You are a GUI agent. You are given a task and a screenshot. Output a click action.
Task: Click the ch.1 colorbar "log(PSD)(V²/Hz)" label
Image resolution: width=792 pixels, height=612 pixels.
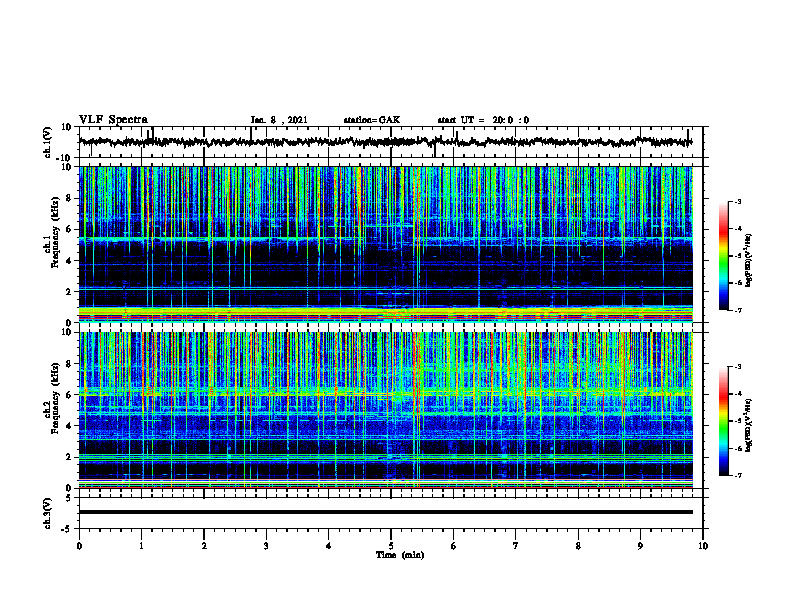[x=749, y=260]
